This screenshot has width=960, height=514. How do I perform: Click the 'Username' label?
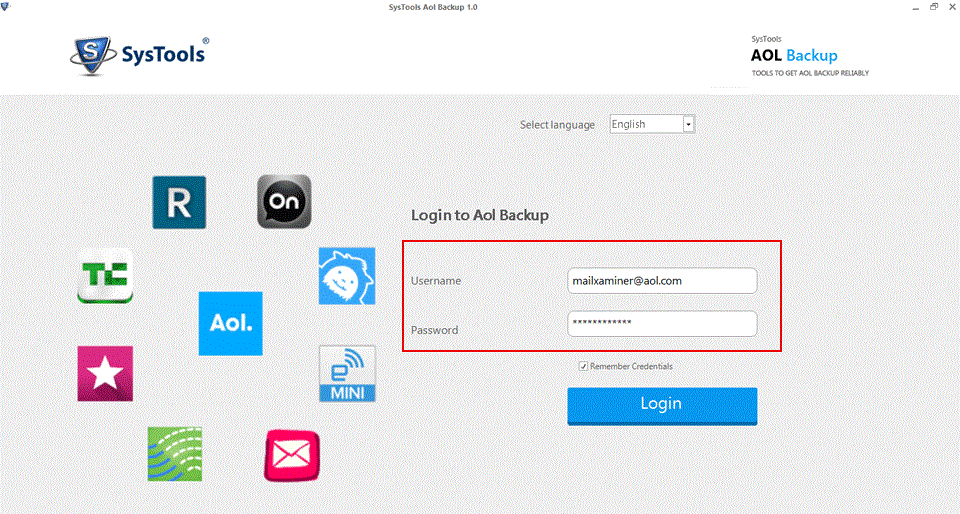(x=436, y=281)
